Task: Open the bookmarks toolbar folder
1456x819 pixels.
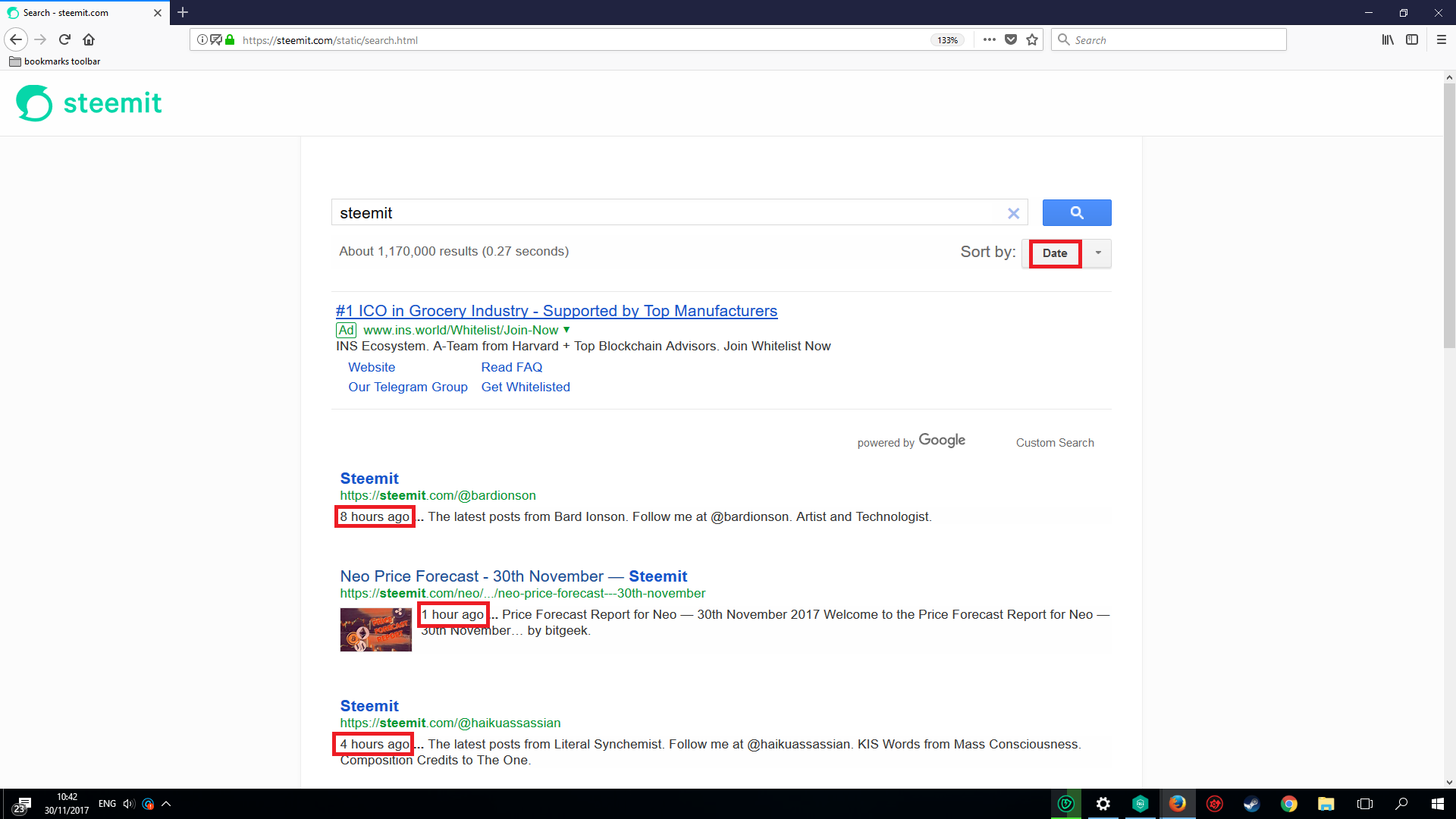Action: click(x=55, y=61)
